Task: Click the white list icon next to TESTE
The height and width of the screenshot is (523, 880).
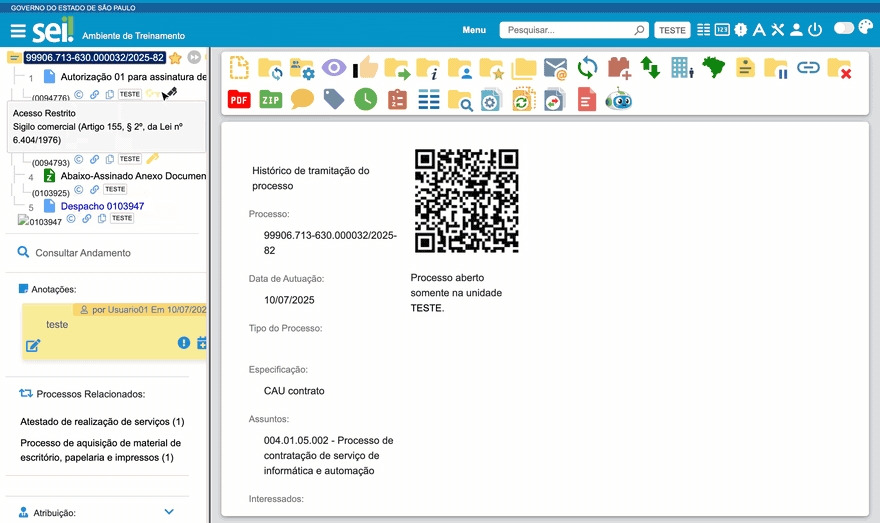Action: click(703, 30)
